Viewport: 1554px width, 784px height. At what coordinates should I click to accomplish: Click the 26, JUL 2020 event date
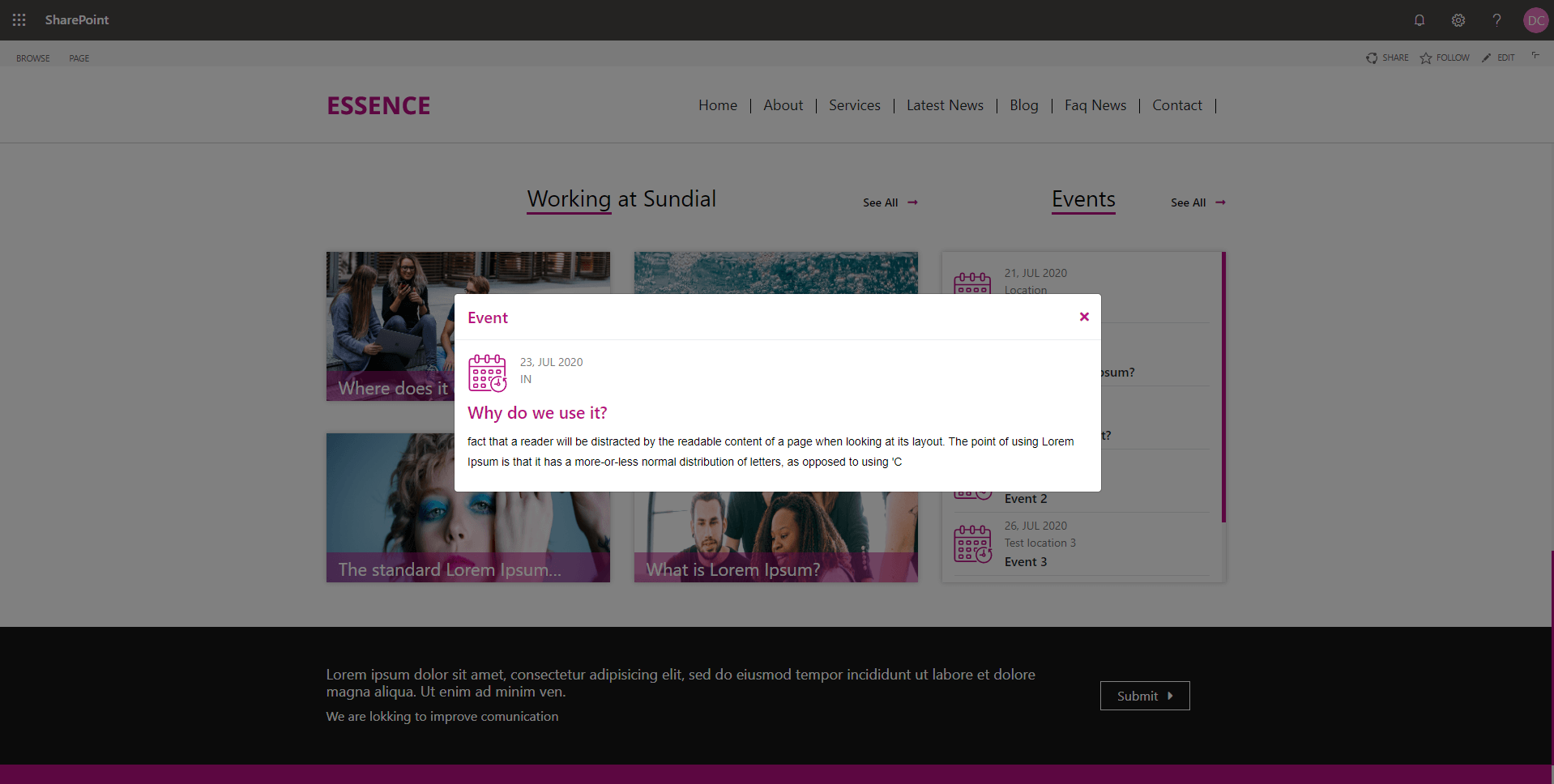[1035, 526]
